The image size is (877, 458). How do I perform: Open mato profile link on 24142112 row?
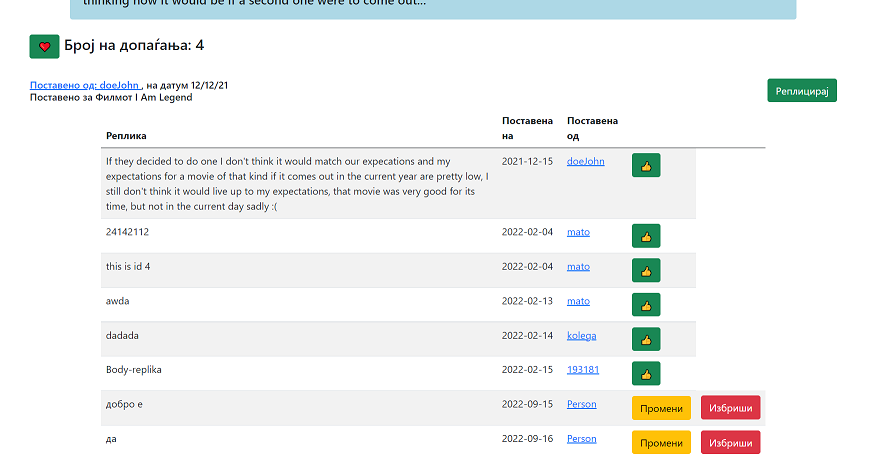tap(578, 232)
